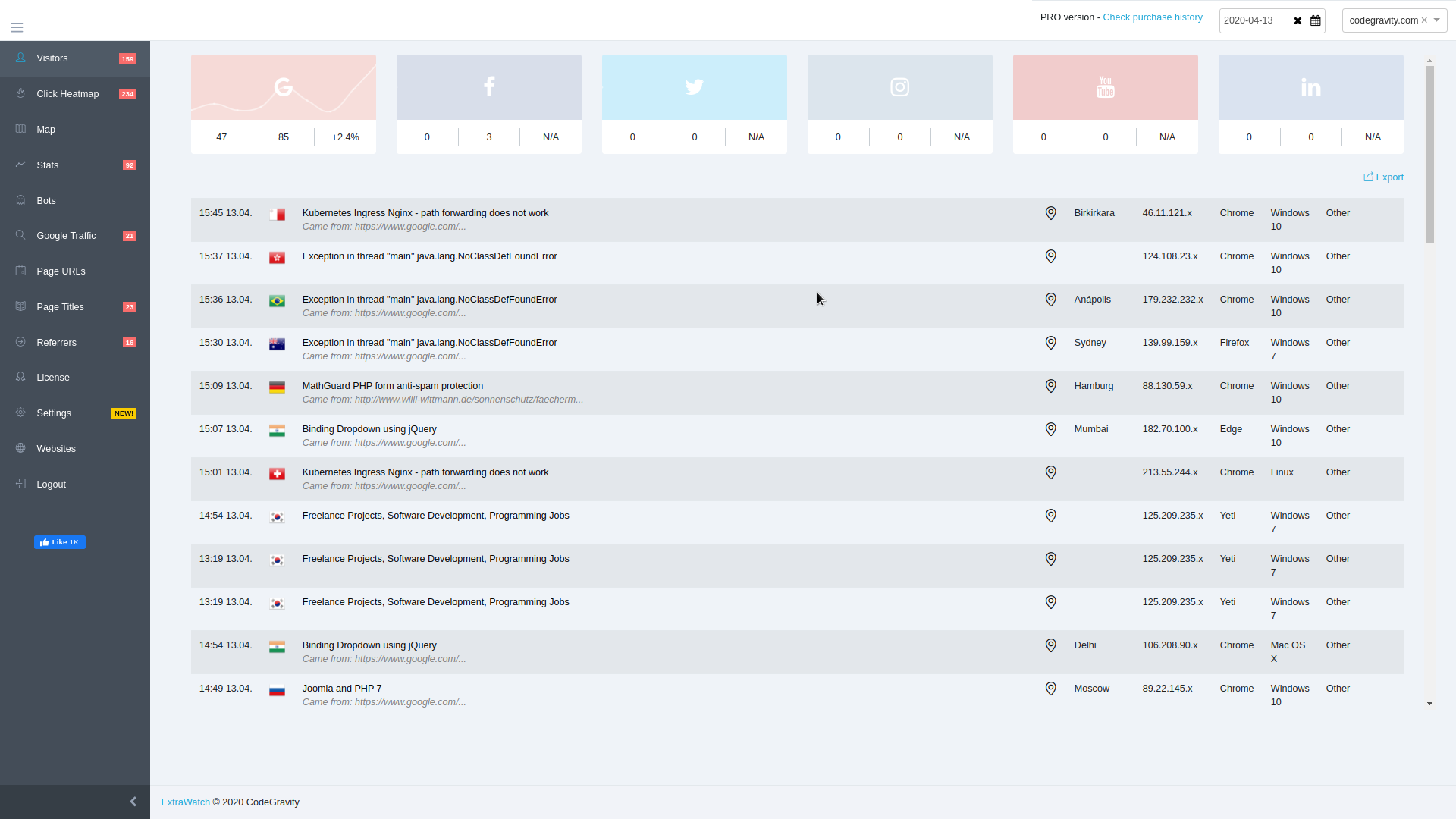Image resolution: width=1456 pixels, height=819 pixels.
Task: Click the Facebook traffic card icon
Action: coord(489,87)
